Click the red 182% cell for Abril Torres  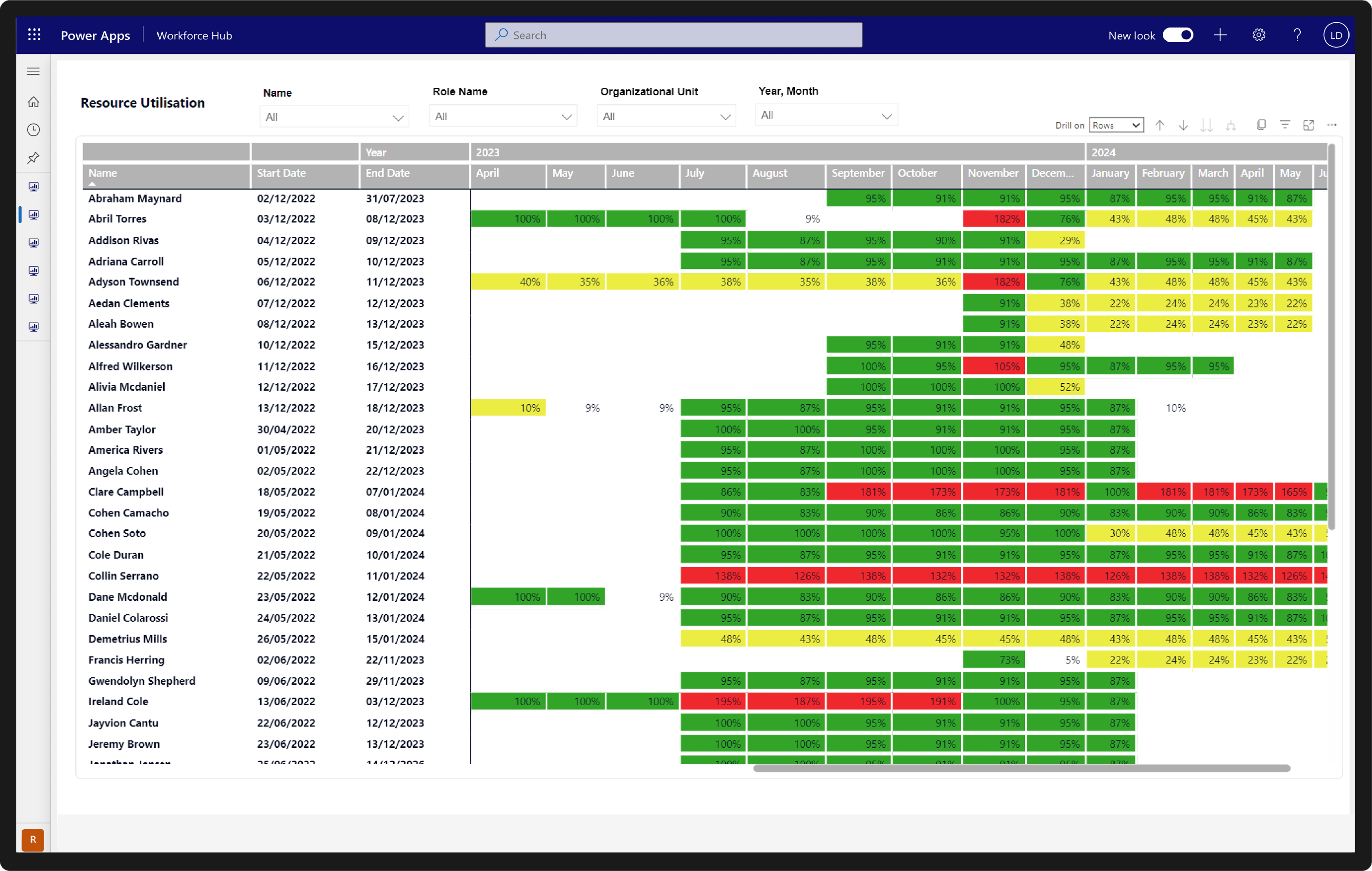994,219
